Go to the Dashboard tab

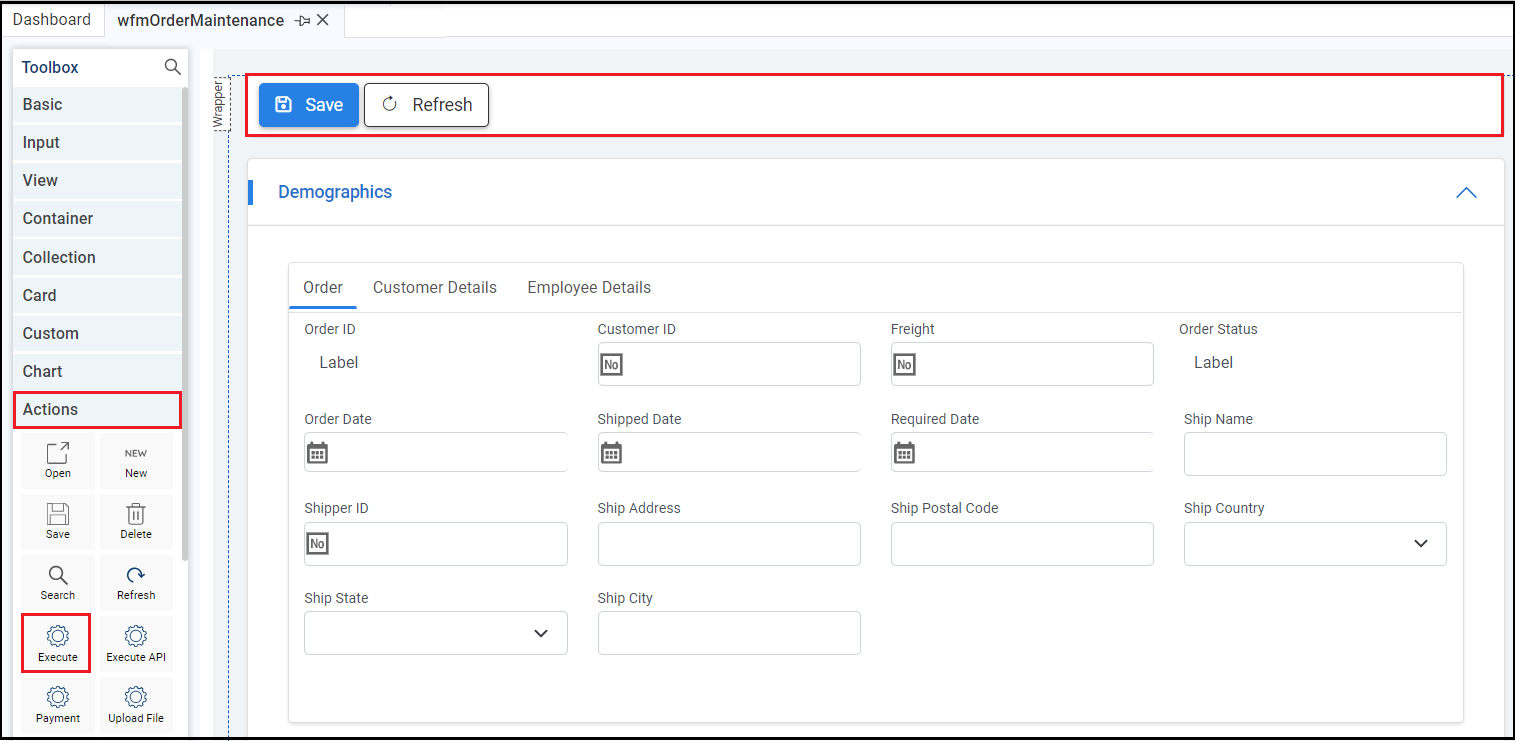coord(52,20)
